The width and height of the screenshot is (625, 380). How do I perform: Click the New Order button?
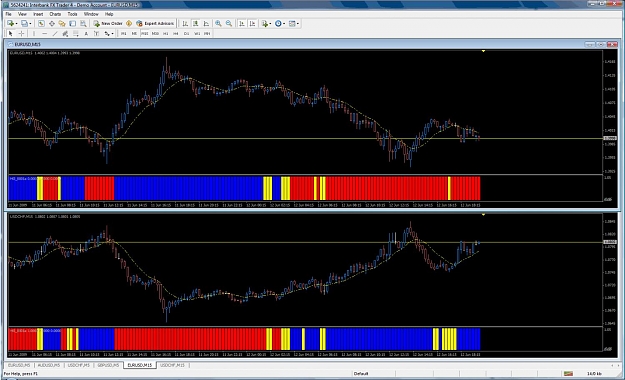click(x=108, y=24)
